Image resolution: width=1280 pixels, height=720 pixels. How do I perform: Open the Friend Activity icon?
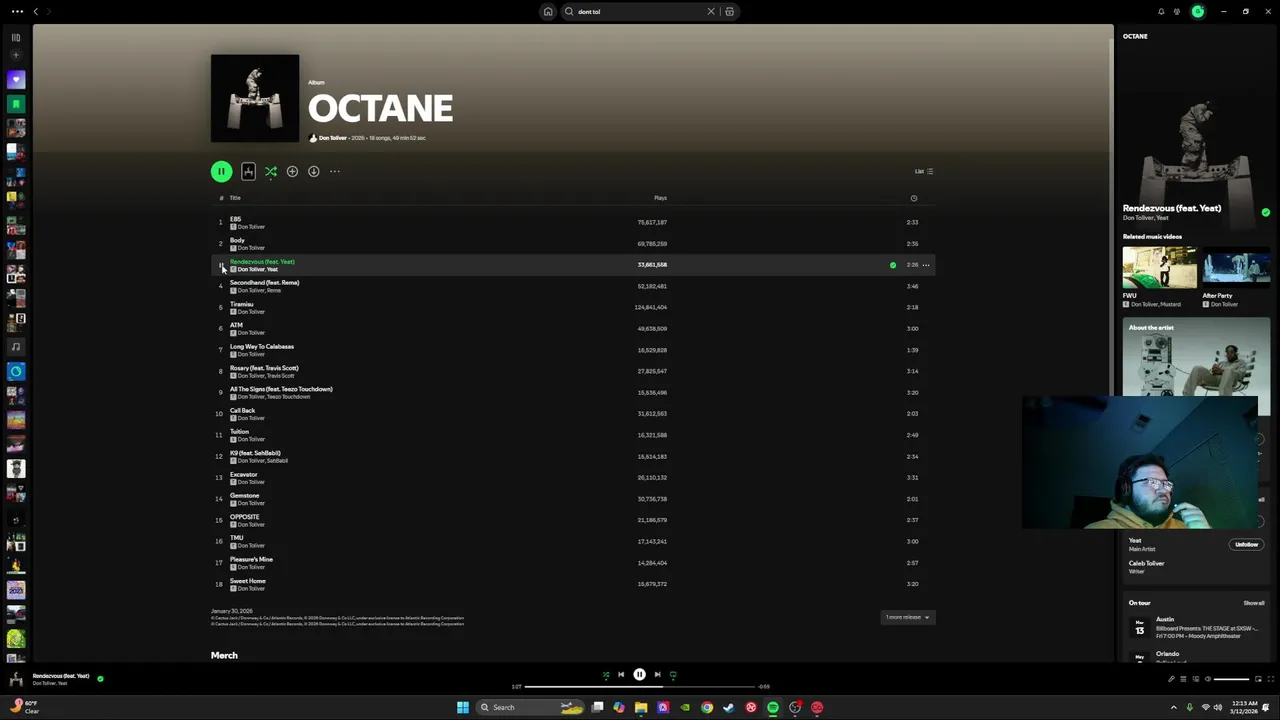pos(1177,12)
